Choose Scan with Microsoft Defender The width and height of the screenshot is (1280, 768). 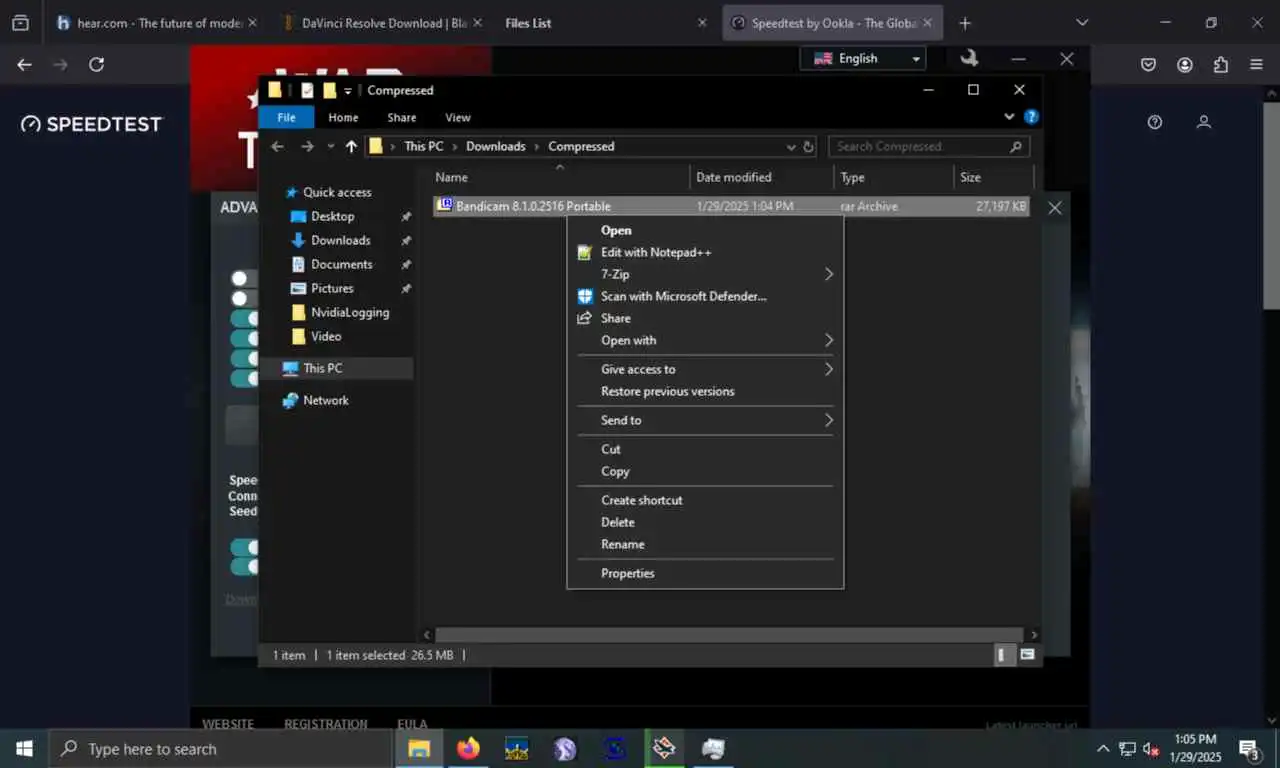click(705, 296)
